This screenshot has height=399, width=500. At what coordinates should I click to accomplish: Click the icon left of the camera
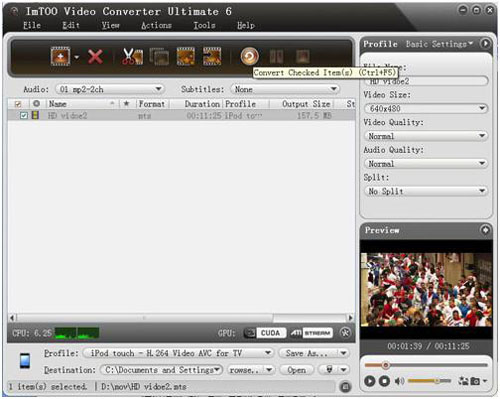pos(464,381)
